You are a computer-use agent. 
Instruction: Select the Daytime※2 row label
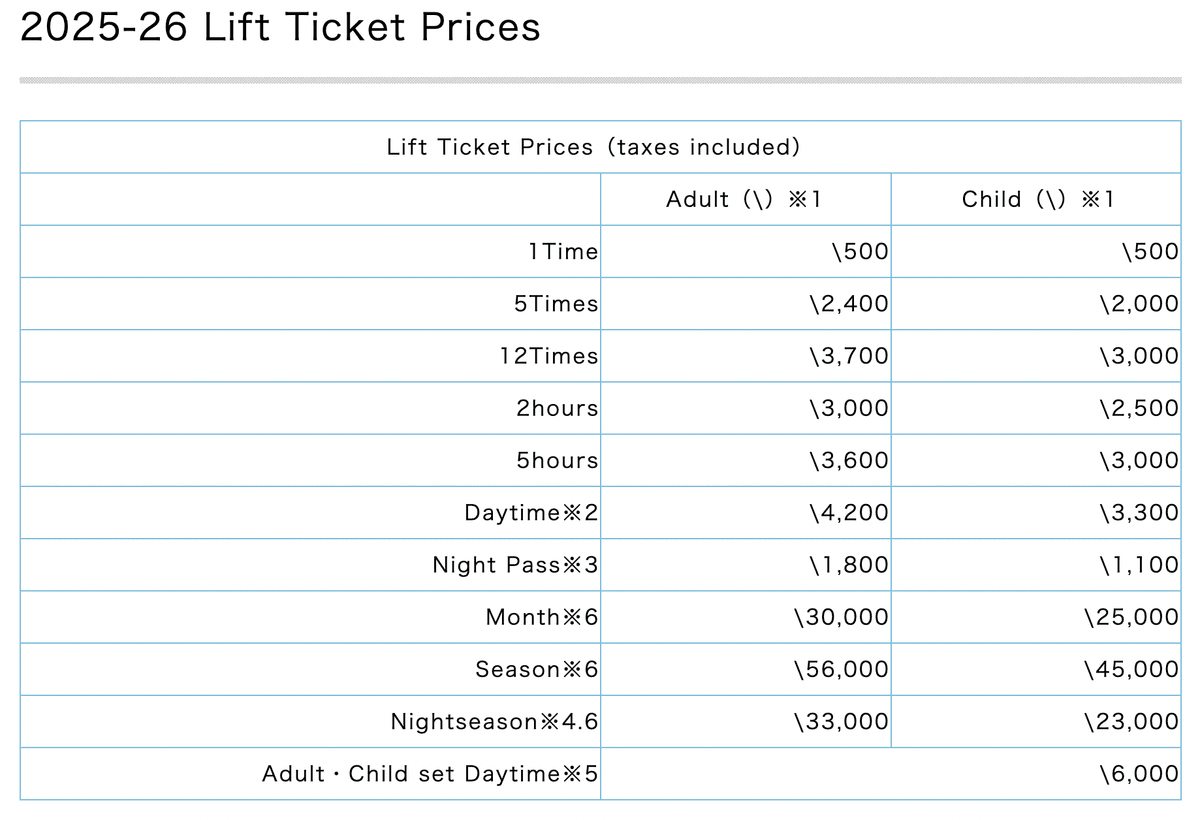531,513
